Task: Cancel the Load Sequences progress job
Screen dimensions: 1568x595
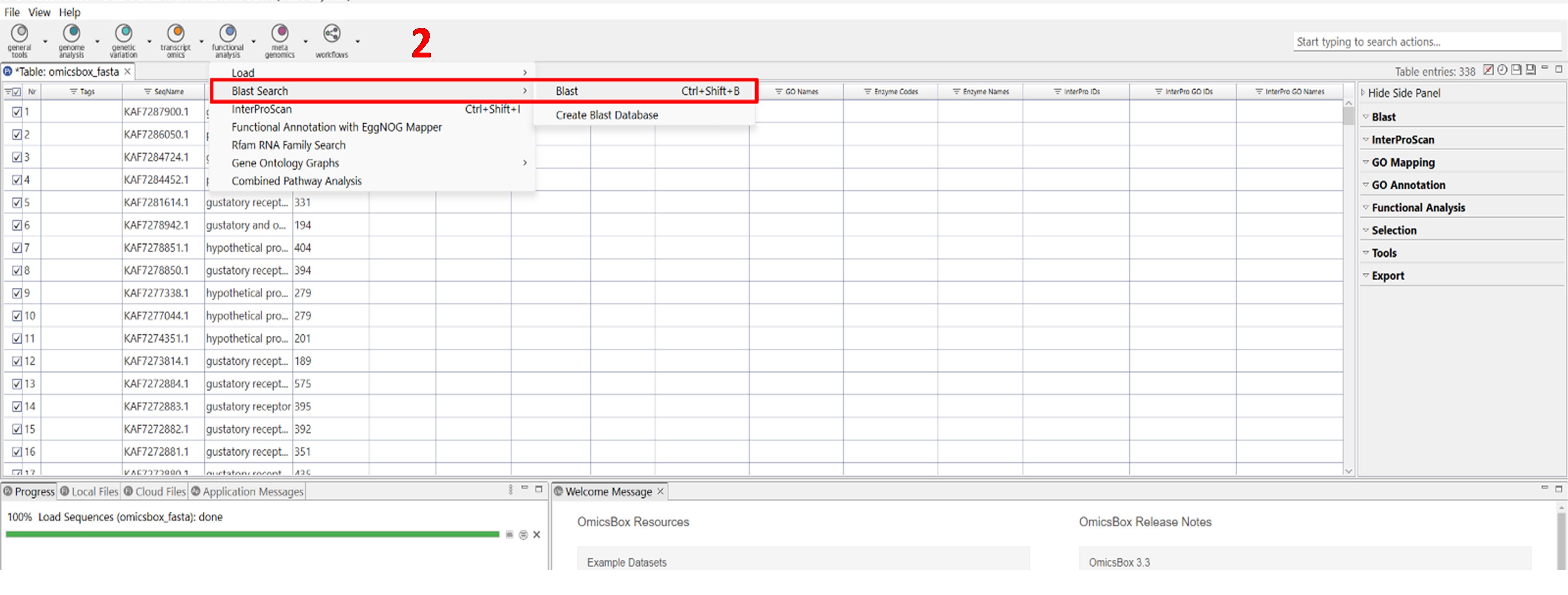Action: (x=536, y=535)
